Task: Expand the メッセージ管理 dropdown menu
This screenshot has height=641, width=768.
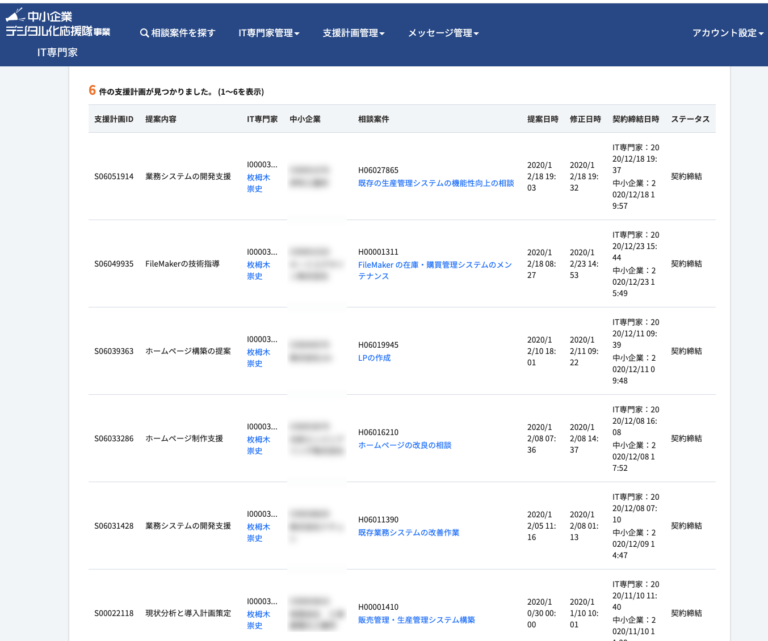Action: pyautogui.click(x=443, y=33)
